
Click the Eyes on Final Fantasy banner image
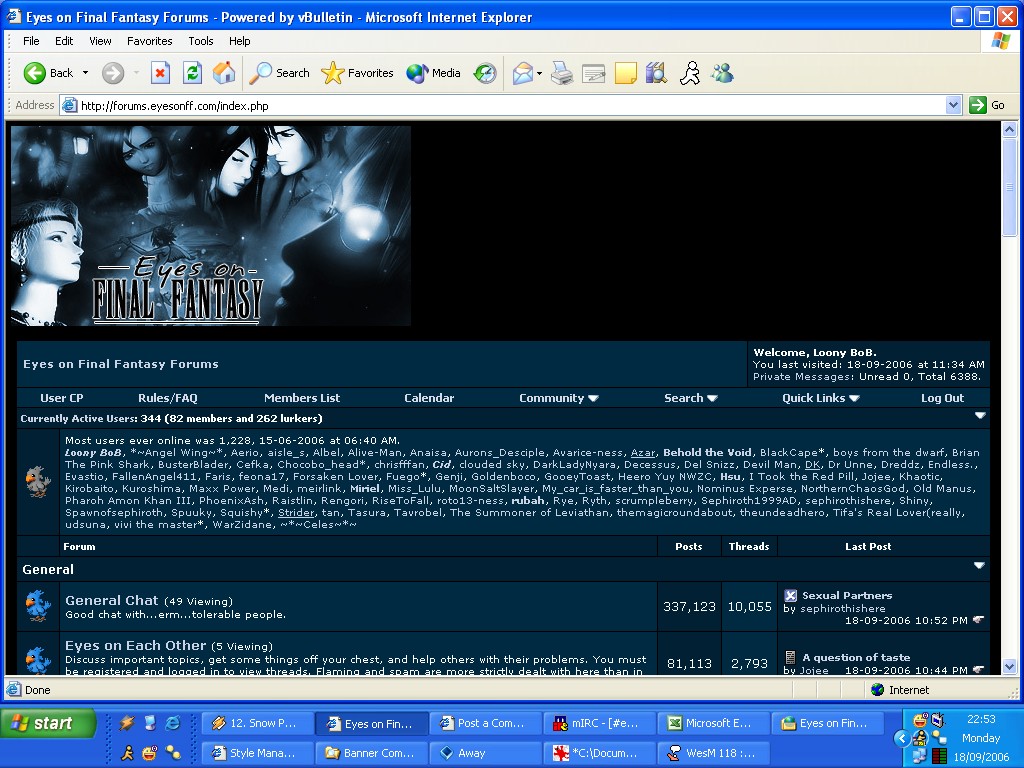211,226
